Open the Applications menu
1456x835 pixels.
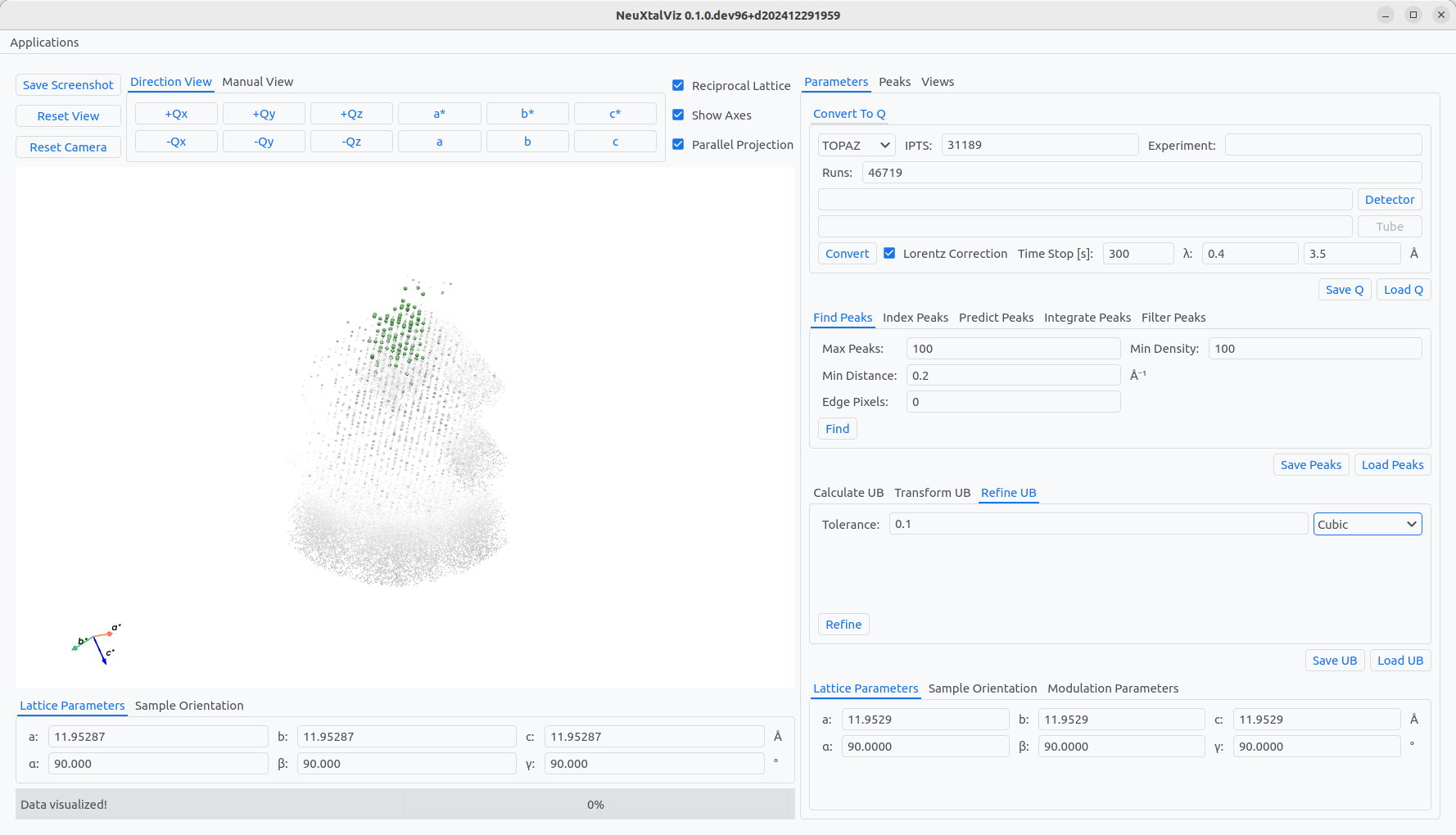(44, 43)
